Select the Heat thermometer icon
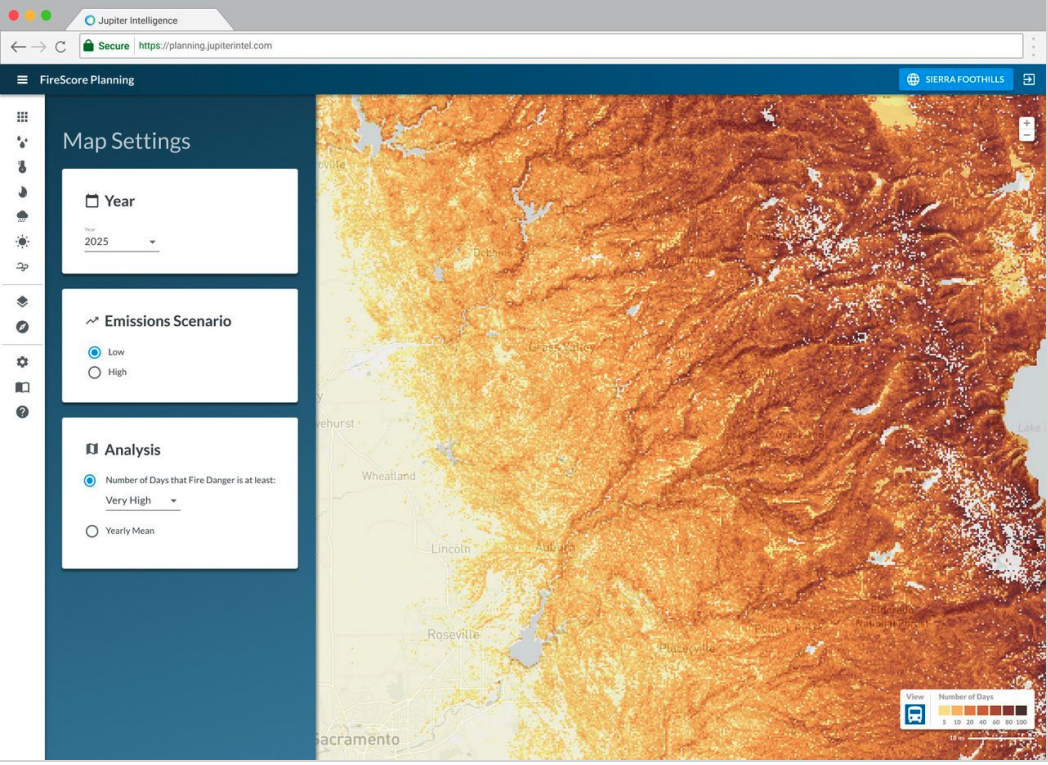This screenshot has width=1048, height=765. click(x=22, y=168)
